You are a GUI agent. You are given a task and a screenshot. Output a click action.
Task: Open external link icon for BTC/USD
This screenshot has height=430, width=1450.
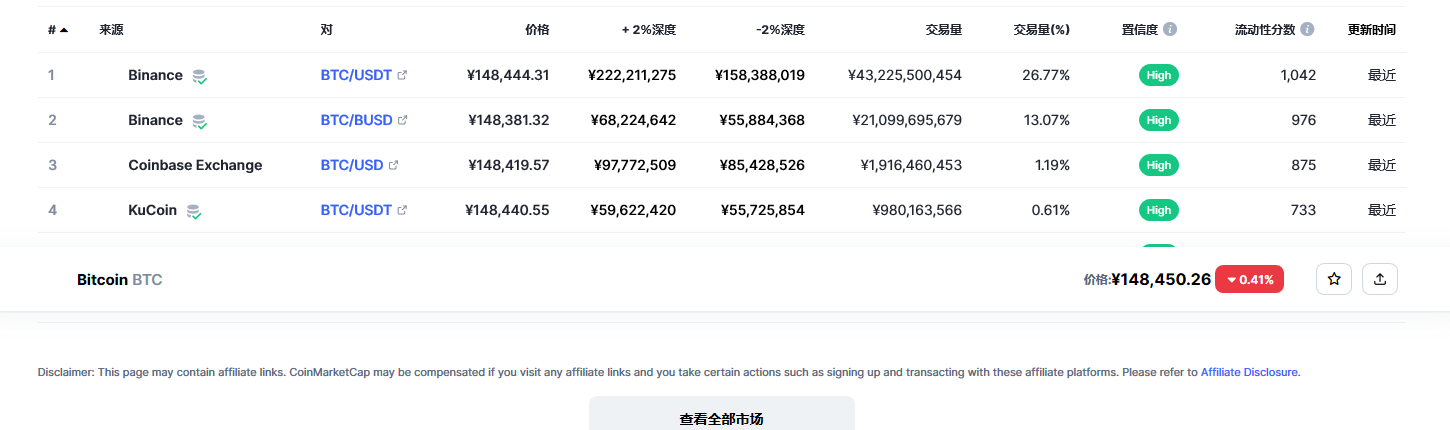(x=393, y=165)
